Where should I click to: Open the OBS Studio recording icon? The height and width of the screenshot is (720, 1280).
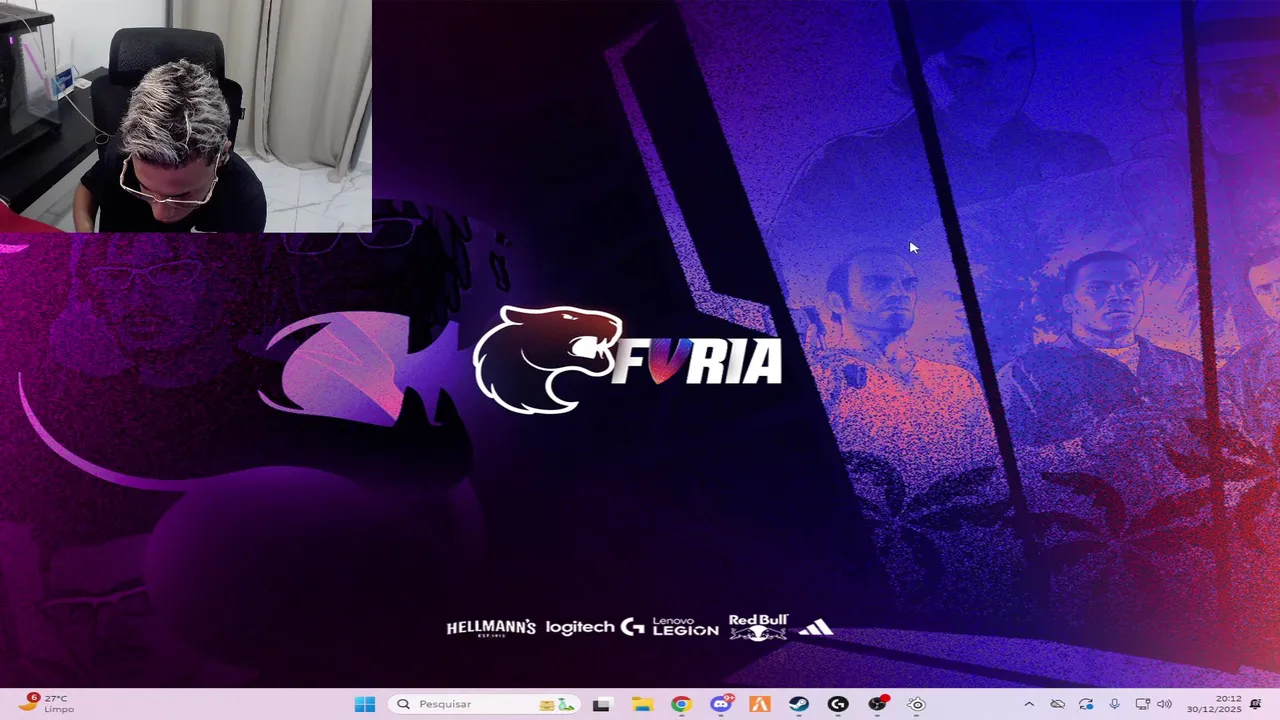point(878,704)
